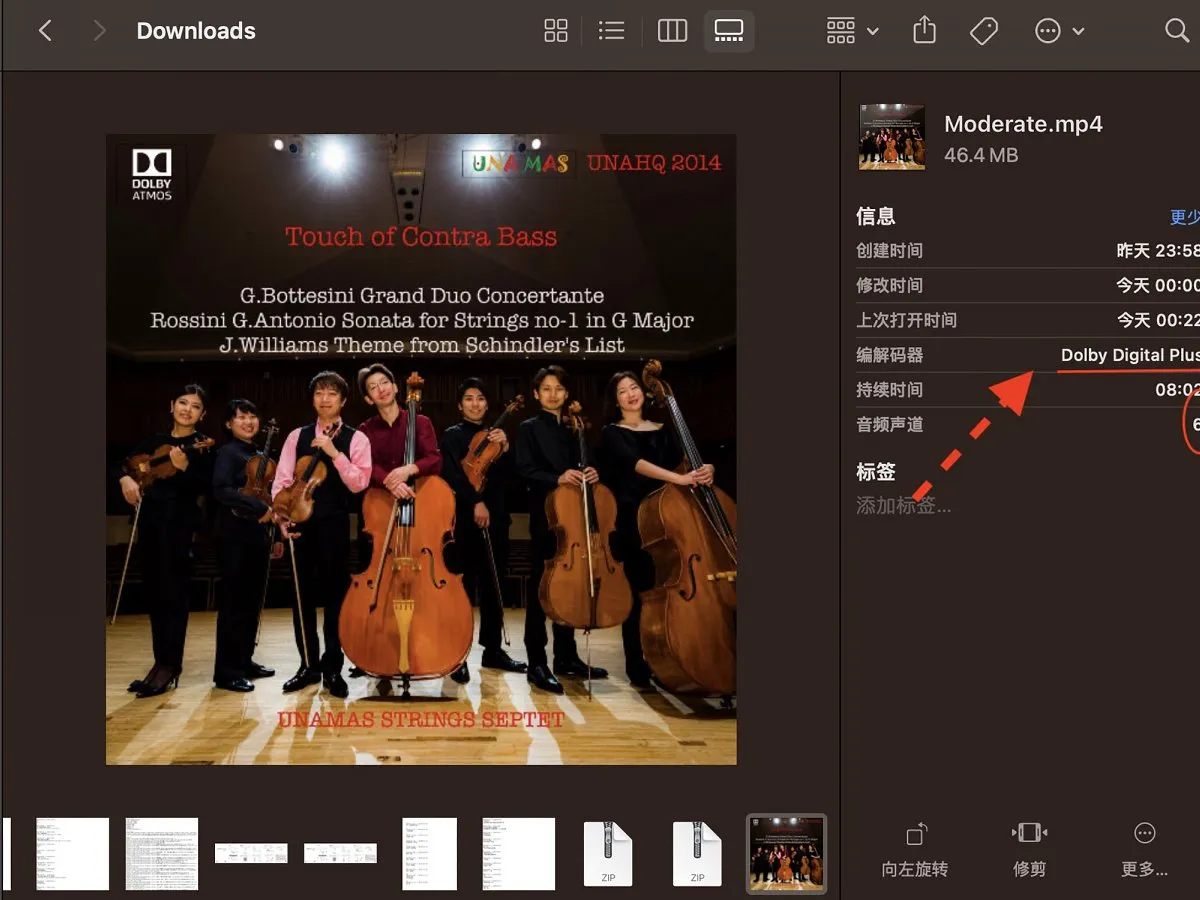Click the large album cover preview
The image size is (1200, 900).
421,449
